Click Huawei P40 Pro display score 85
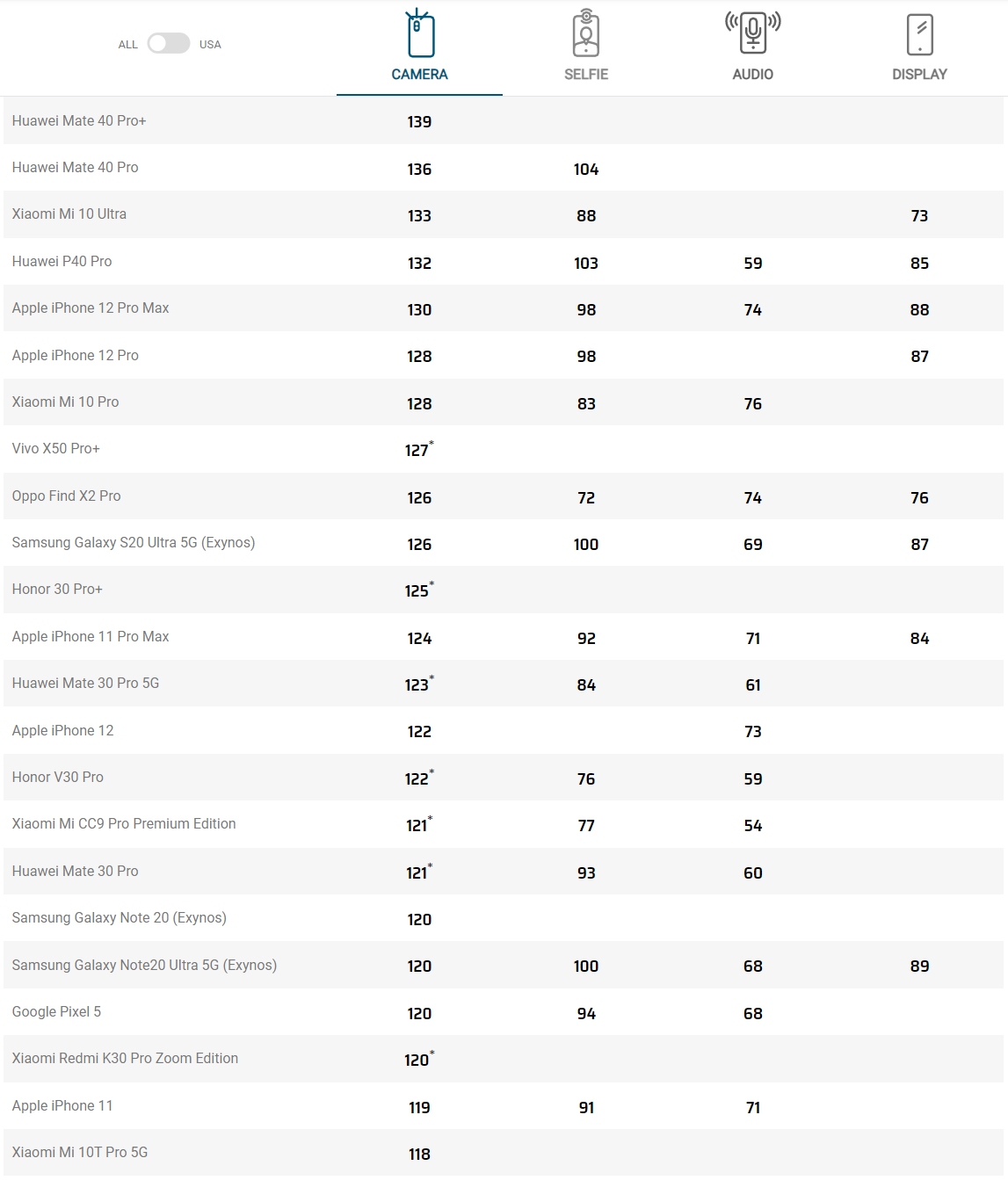1008x1180 pixels. point(919,263)
